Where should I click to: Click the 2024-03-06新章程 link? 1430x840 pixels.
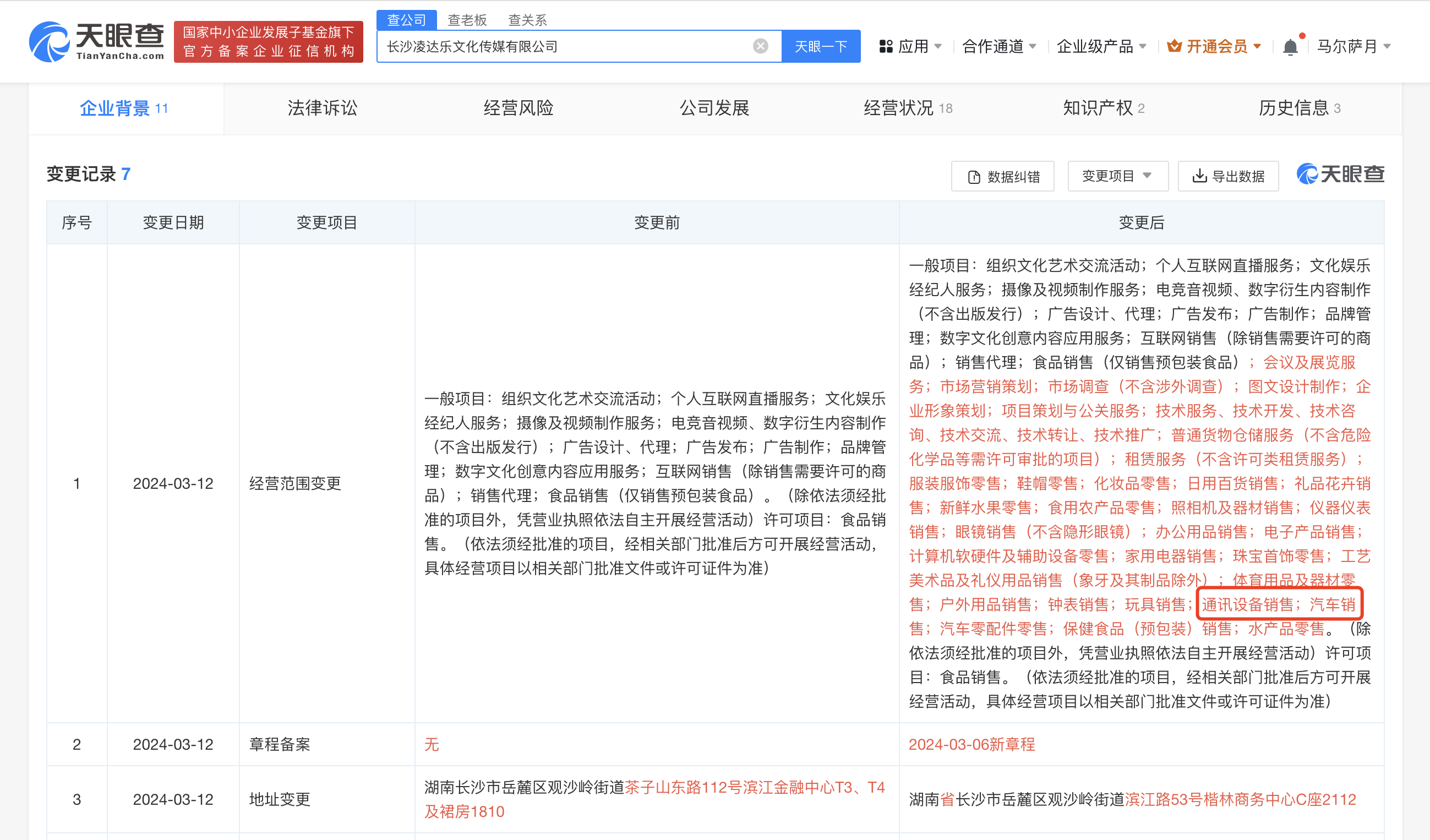point(971,744)
